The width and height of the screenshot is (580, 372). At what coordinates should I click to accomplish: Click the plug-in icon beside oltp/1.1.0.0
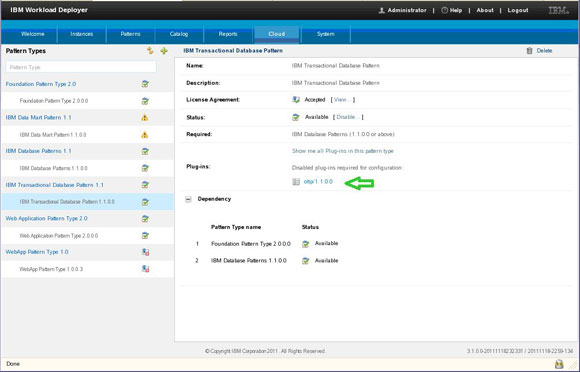296,182
